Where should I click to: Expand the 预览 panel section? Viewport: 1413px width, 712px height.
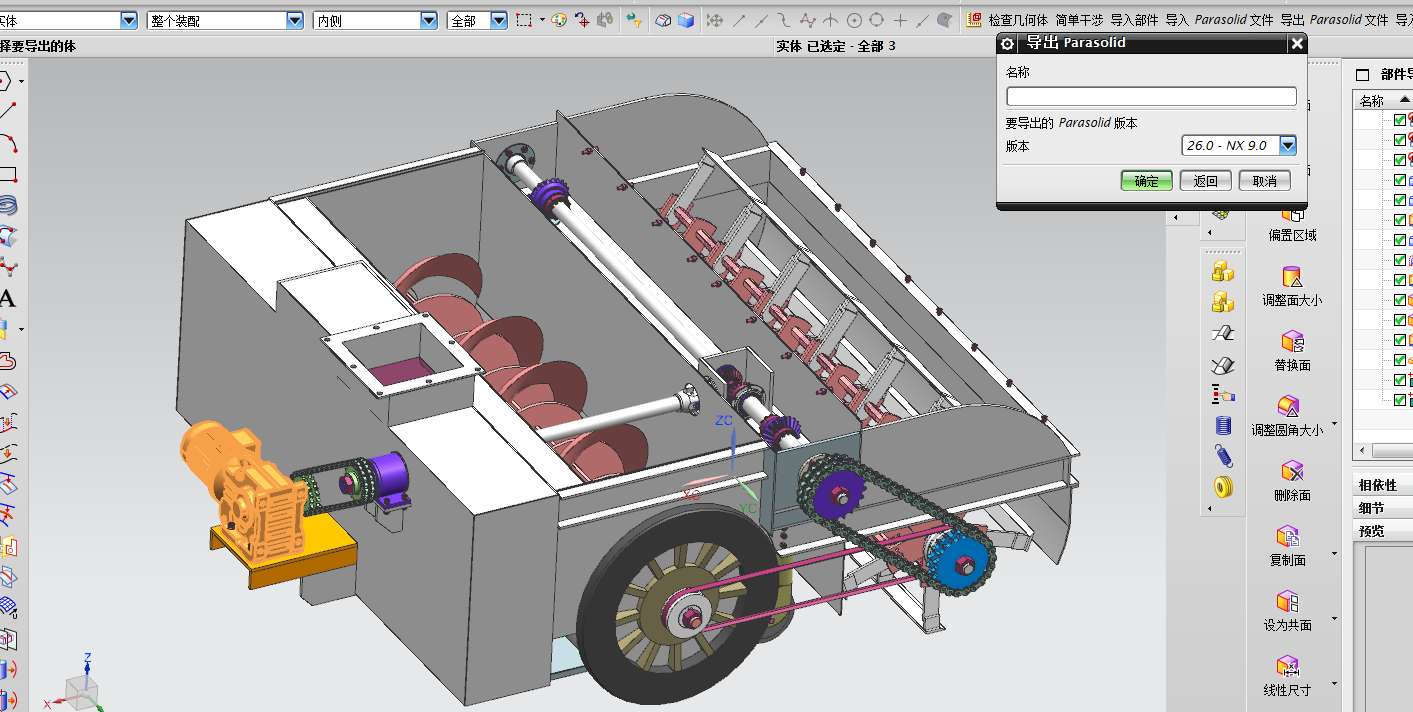click(1382, 531)
